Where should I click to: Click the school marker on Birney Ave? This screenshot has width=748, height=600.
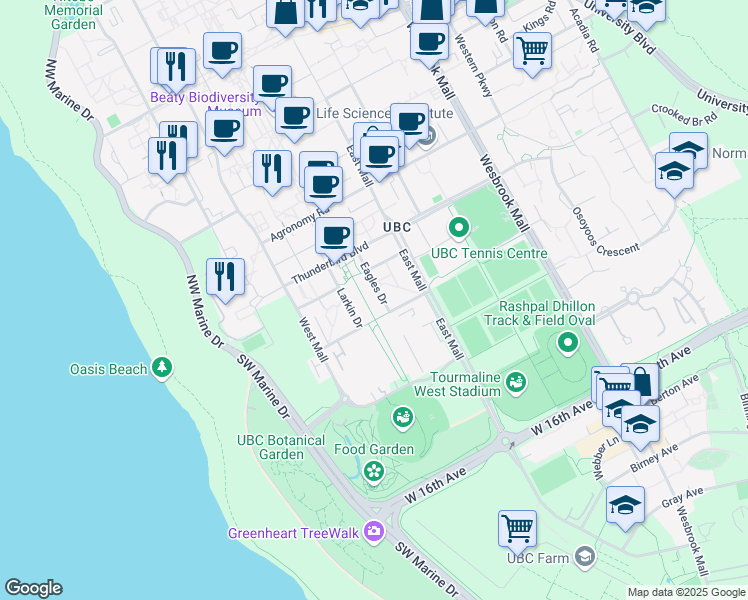tap(641, 425)
